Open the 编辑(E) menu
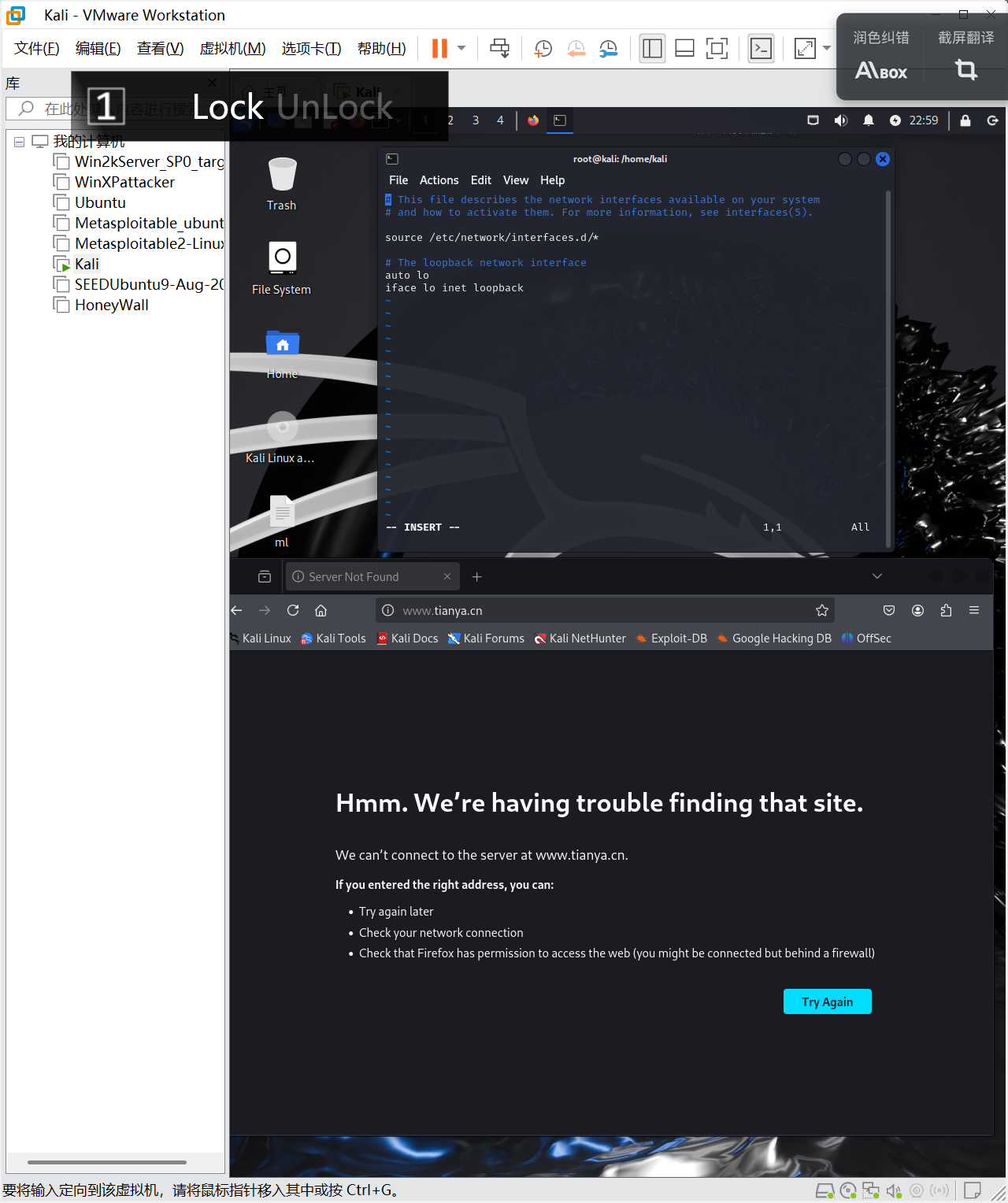1008x1203 pixels. point(98,49)
